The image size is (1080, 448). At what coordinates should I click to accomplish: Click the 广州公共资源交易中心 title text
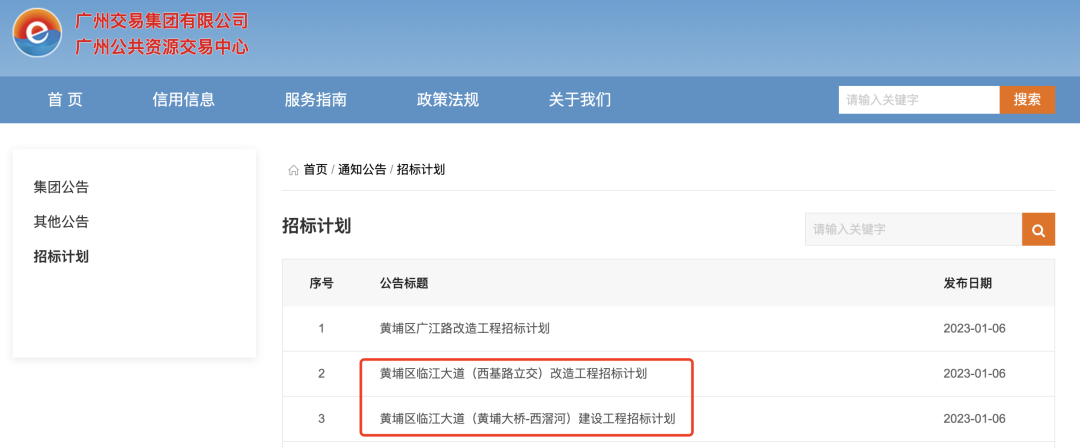click(x=161, y=48)
